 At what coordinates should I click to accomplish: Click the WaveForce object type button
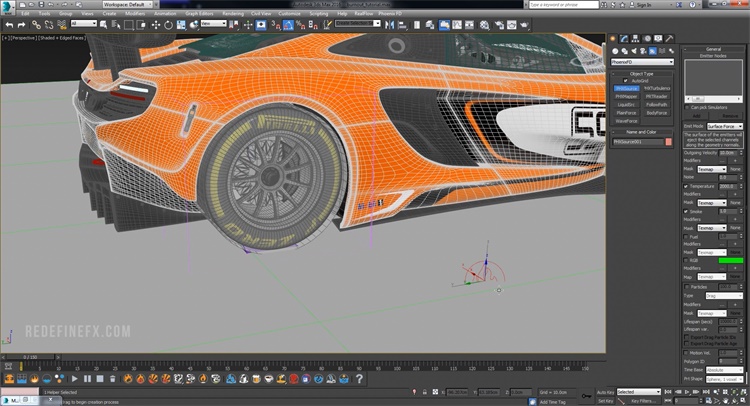(x=627, y=121)
